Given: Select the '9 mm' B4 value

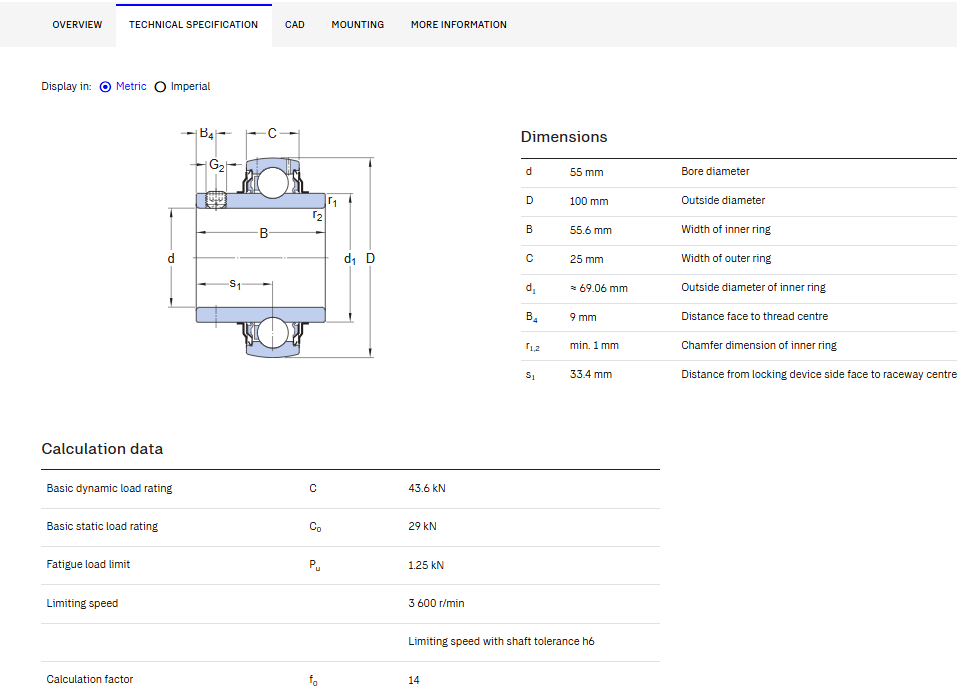Looking at the screenshot, I should click(583, 317).
